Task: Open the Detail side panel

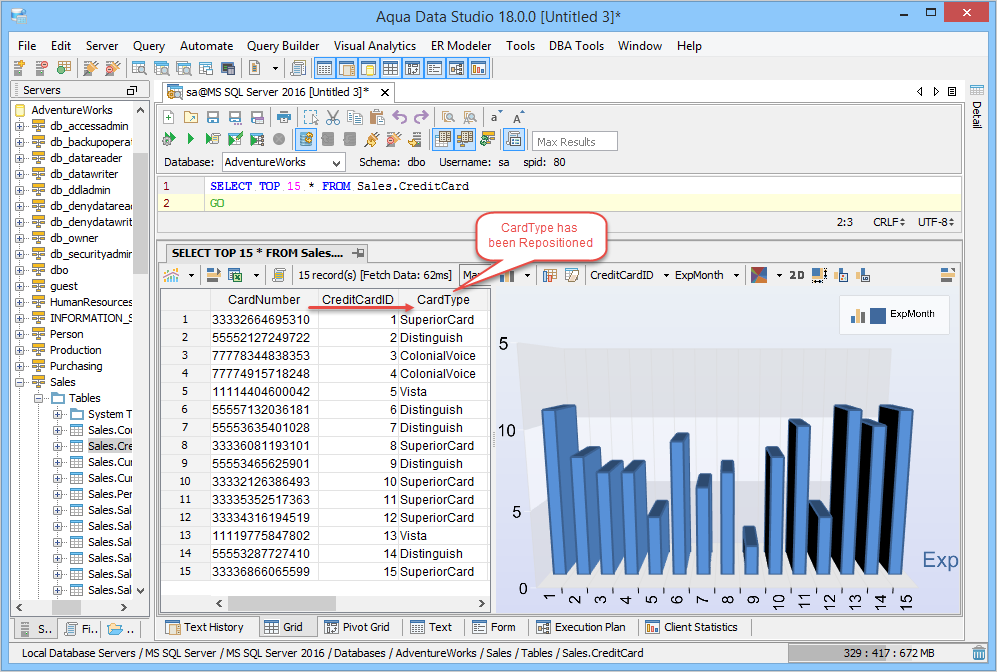Action: (977, 113)
